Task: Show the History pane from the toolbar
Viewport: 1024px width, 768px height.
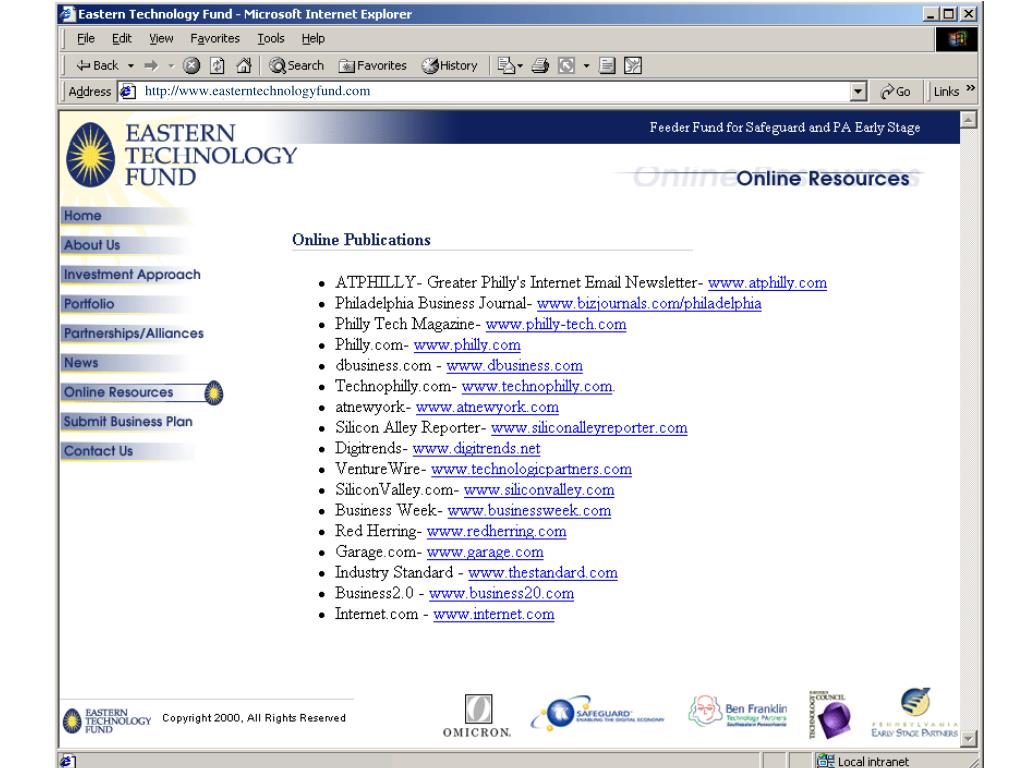Action: pyautogui.click(x=450, y=65)
